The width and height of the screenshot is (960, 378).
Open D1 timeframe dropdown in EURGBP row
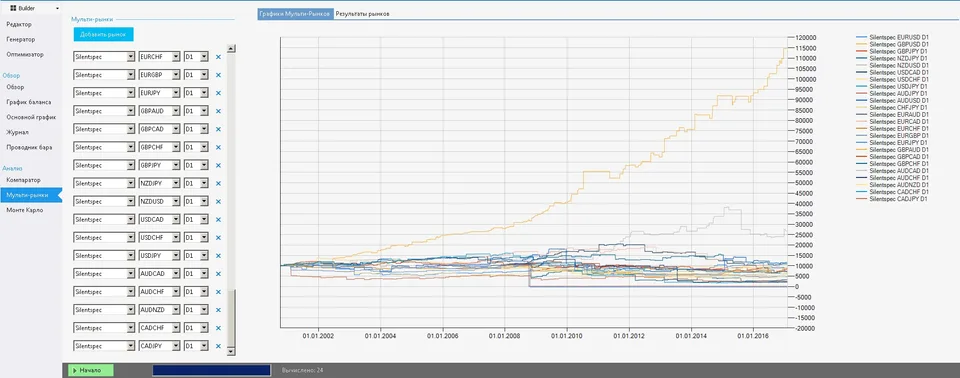pyautogui.click(x=204, y=75)
